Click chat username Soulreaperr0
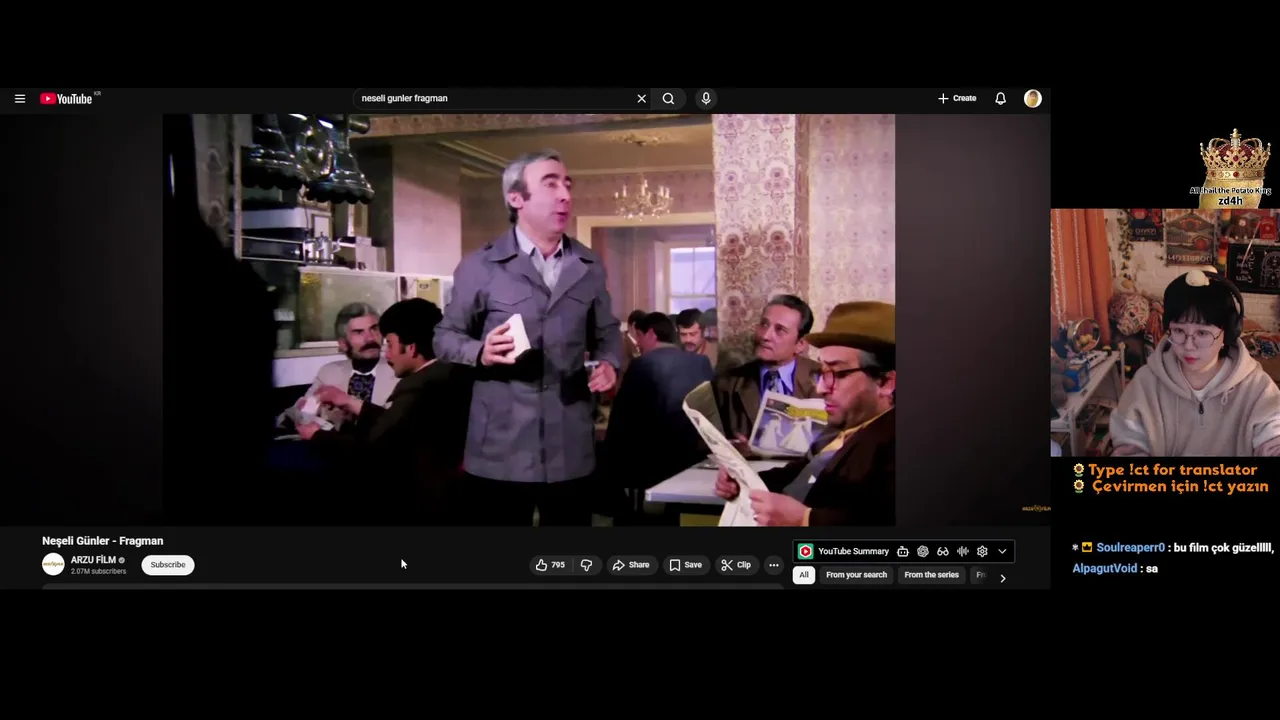The height and width of the screenshot is (720, 1280). pyautogui.click(x=1130, y=548)
